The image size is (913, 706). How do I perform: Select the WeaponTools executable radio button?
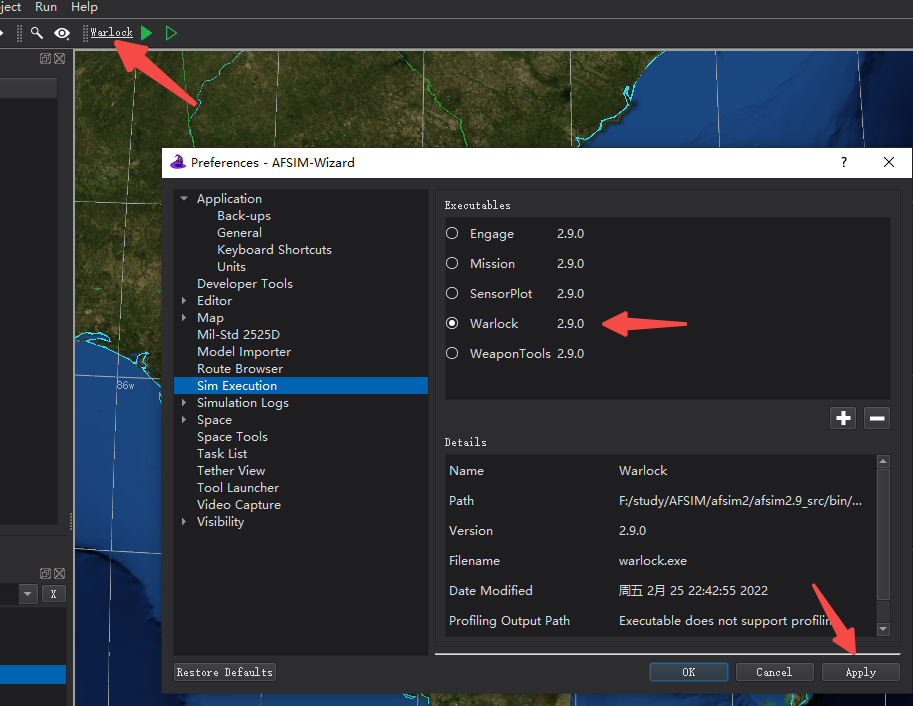pyautogui.click(x=452, y=354)
